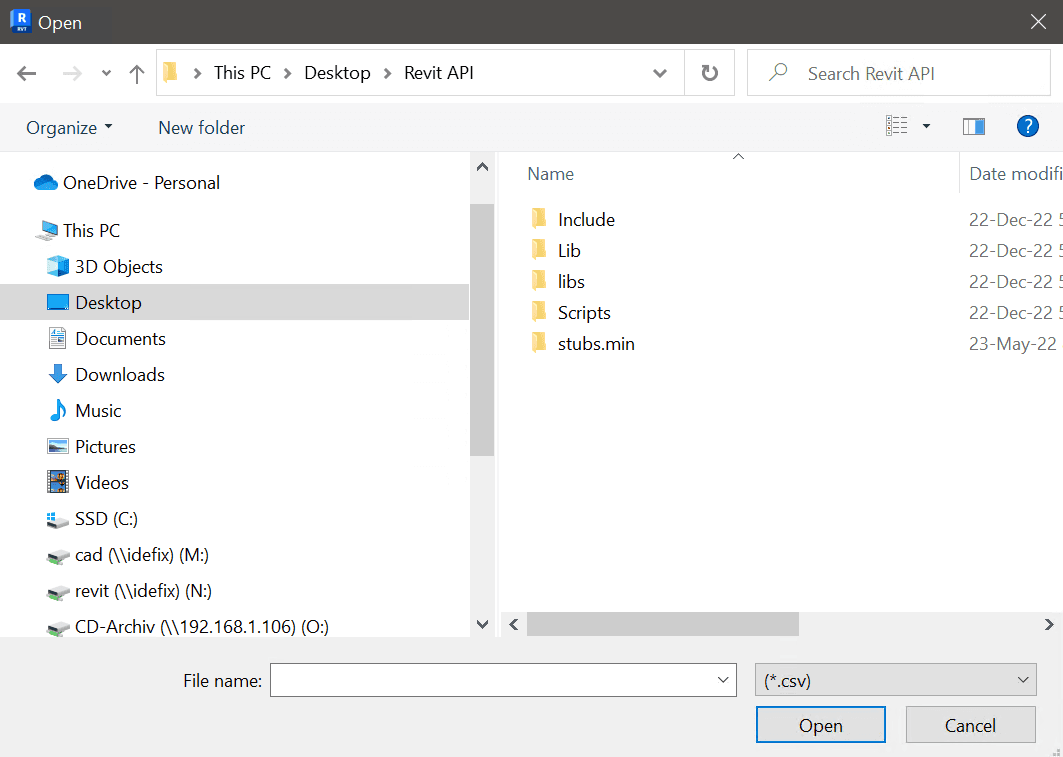Open Music in the navigation pane
Image resolution: width=1063 pixels, height=757 pixels.
(x=98, y=410)
